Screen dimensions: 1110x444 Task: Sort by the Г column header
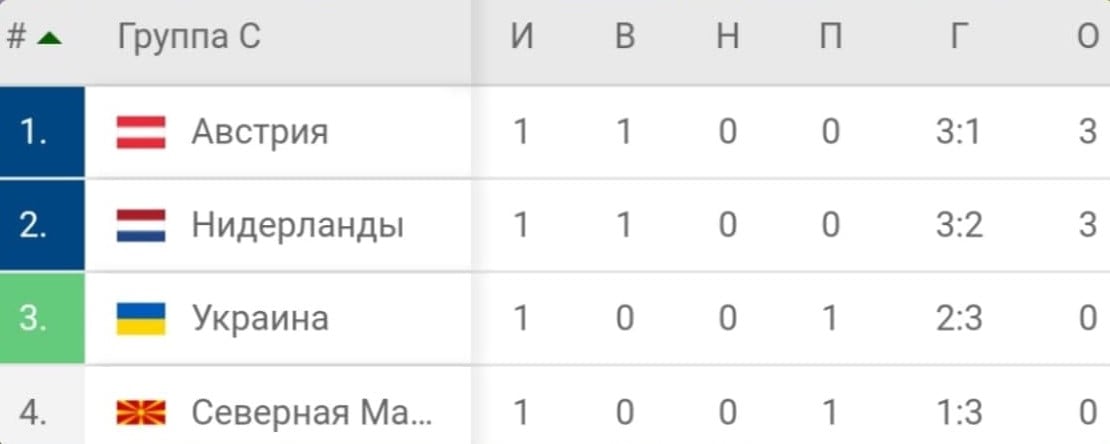[959, 38]
